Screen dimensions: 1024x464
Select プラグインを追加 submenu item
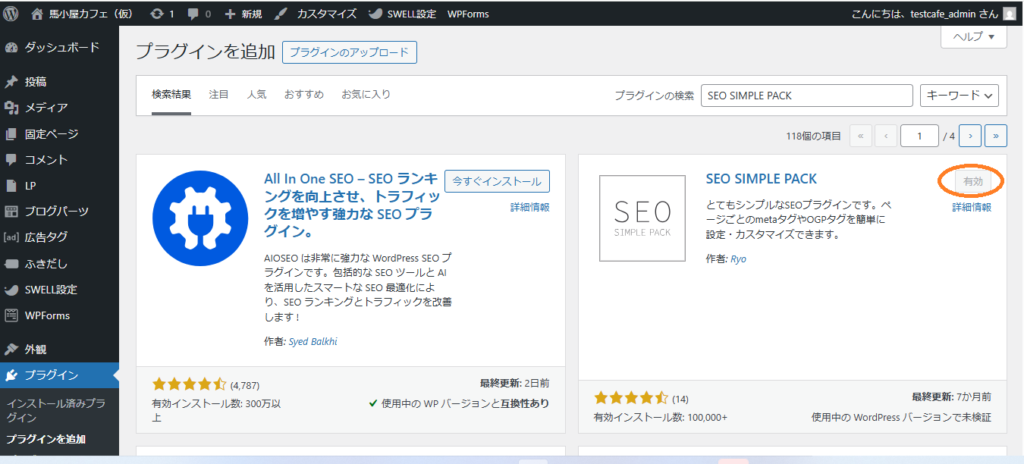tap(46, 439)
